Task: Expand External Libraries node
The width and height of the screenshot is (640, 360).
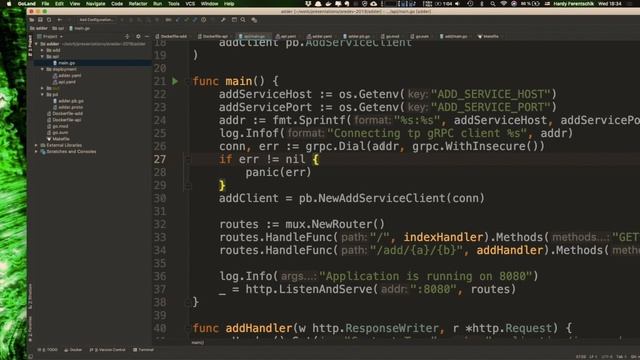Action: point(37,145)
